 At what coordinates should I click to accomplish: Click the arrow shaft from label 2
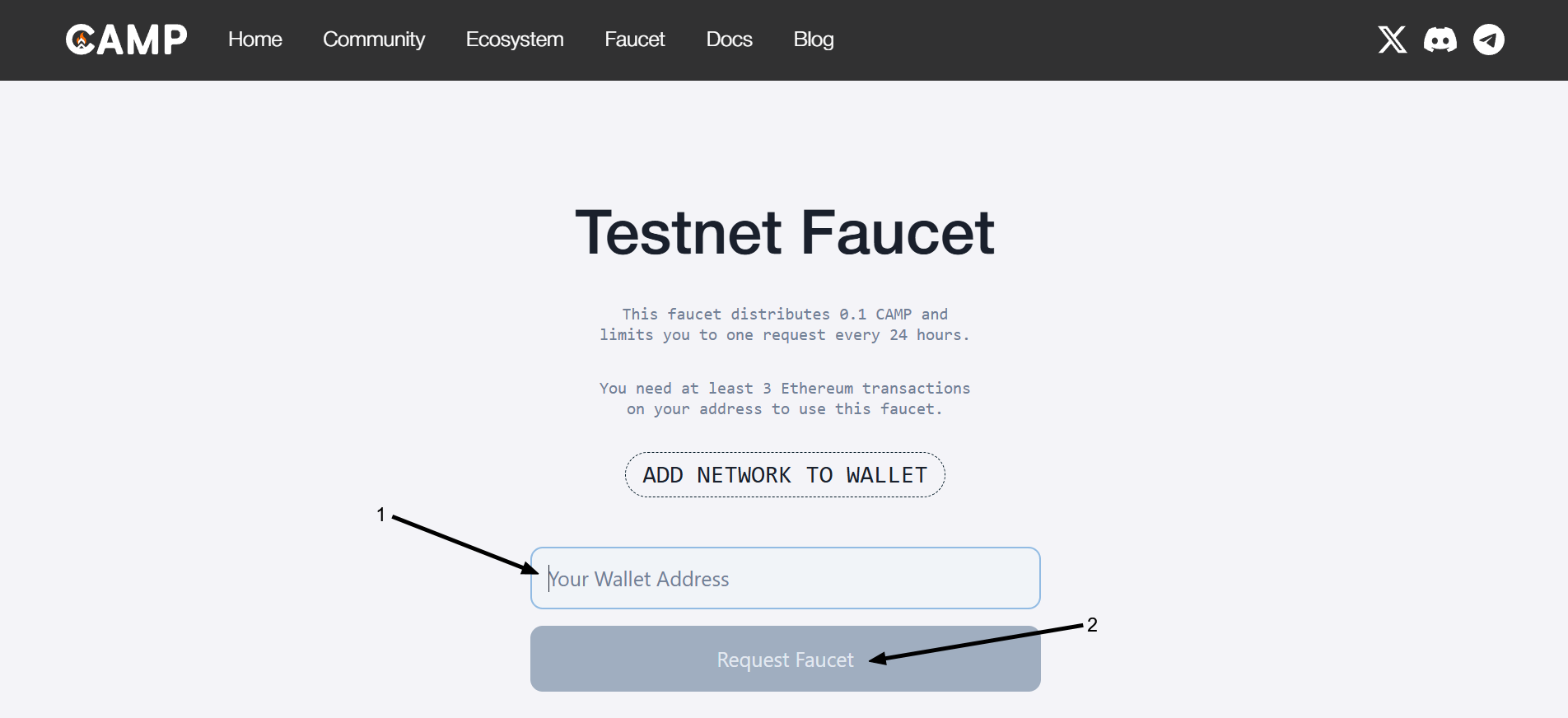click(x=977, y=643)
